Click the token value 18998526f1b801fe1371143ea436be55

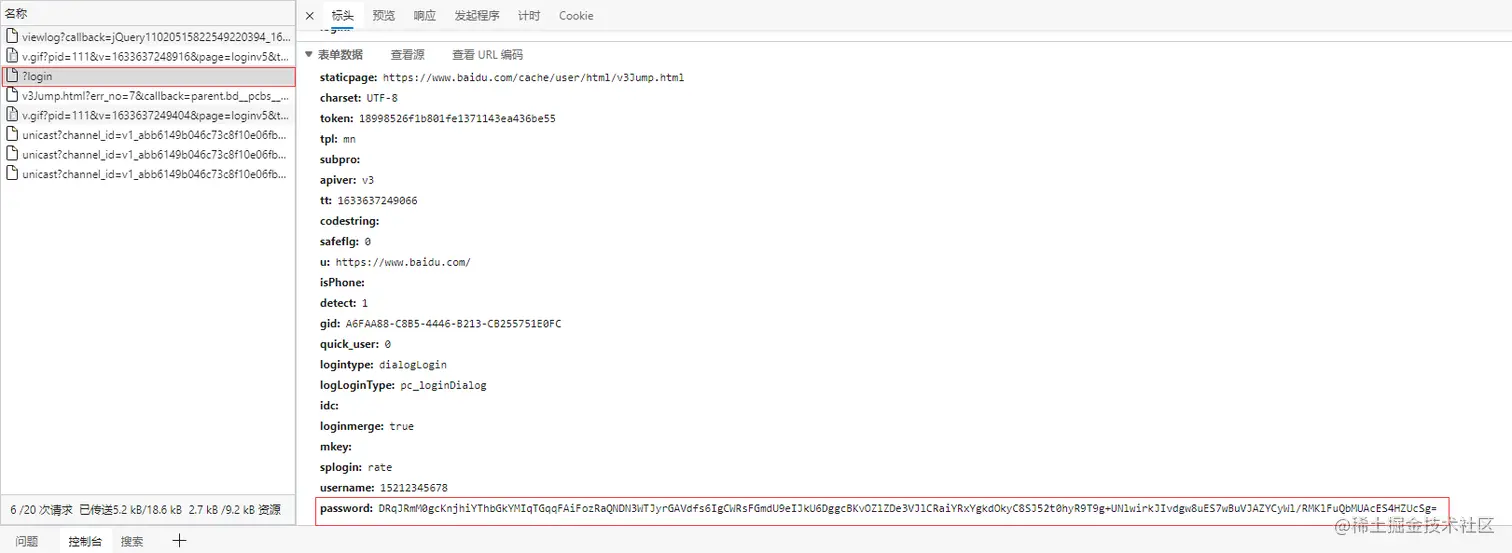[x=457, y=118]
